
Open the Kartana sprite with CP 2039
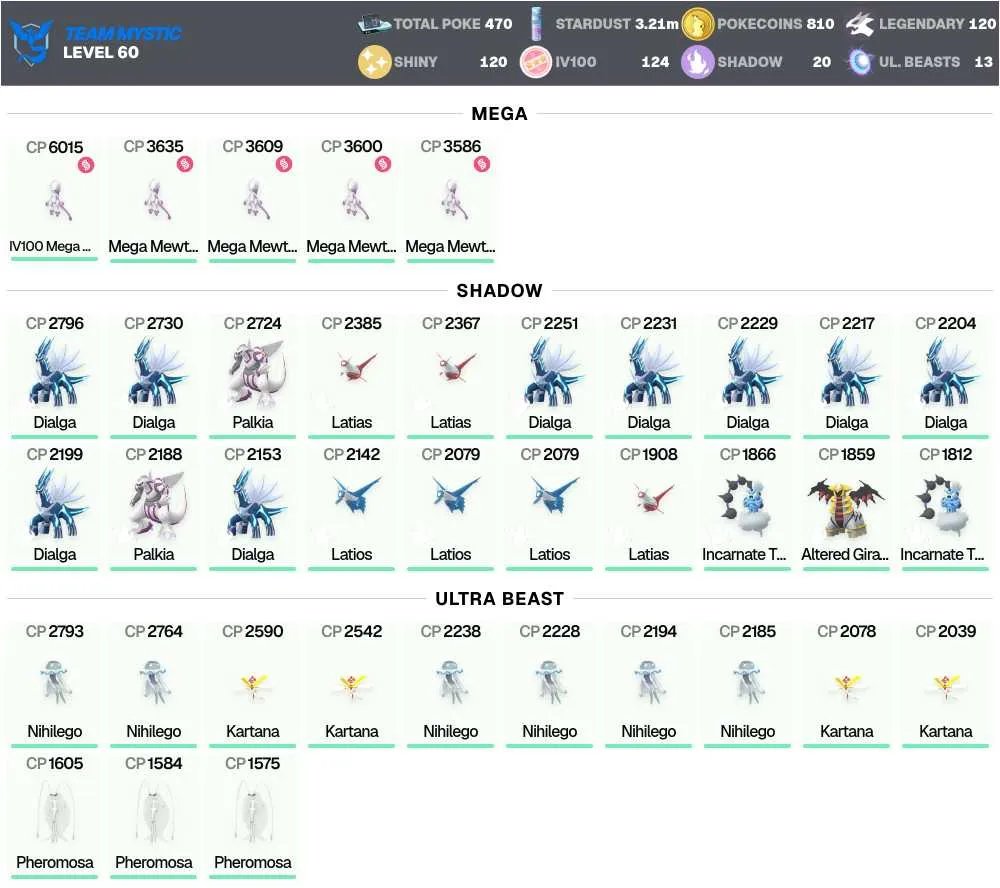coord(946,686)
